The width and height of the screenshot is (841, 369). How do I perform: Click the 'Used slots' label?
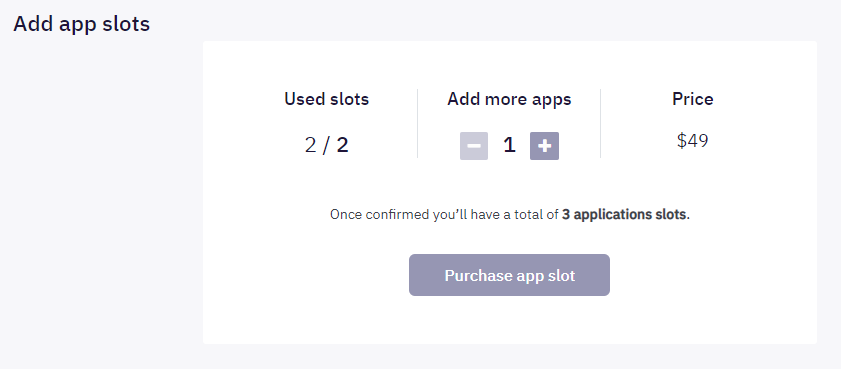coord(327,99)
